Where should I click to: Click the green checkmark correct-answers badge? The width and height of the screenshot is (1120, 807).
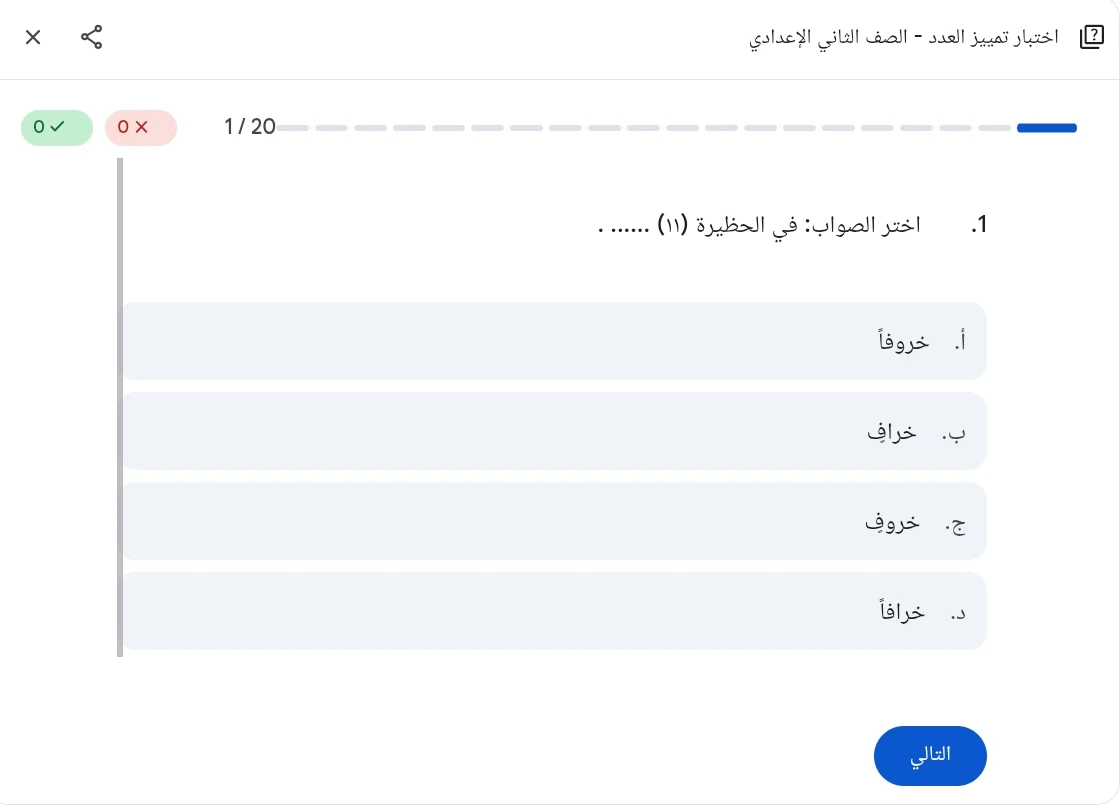tap(57, 128)
